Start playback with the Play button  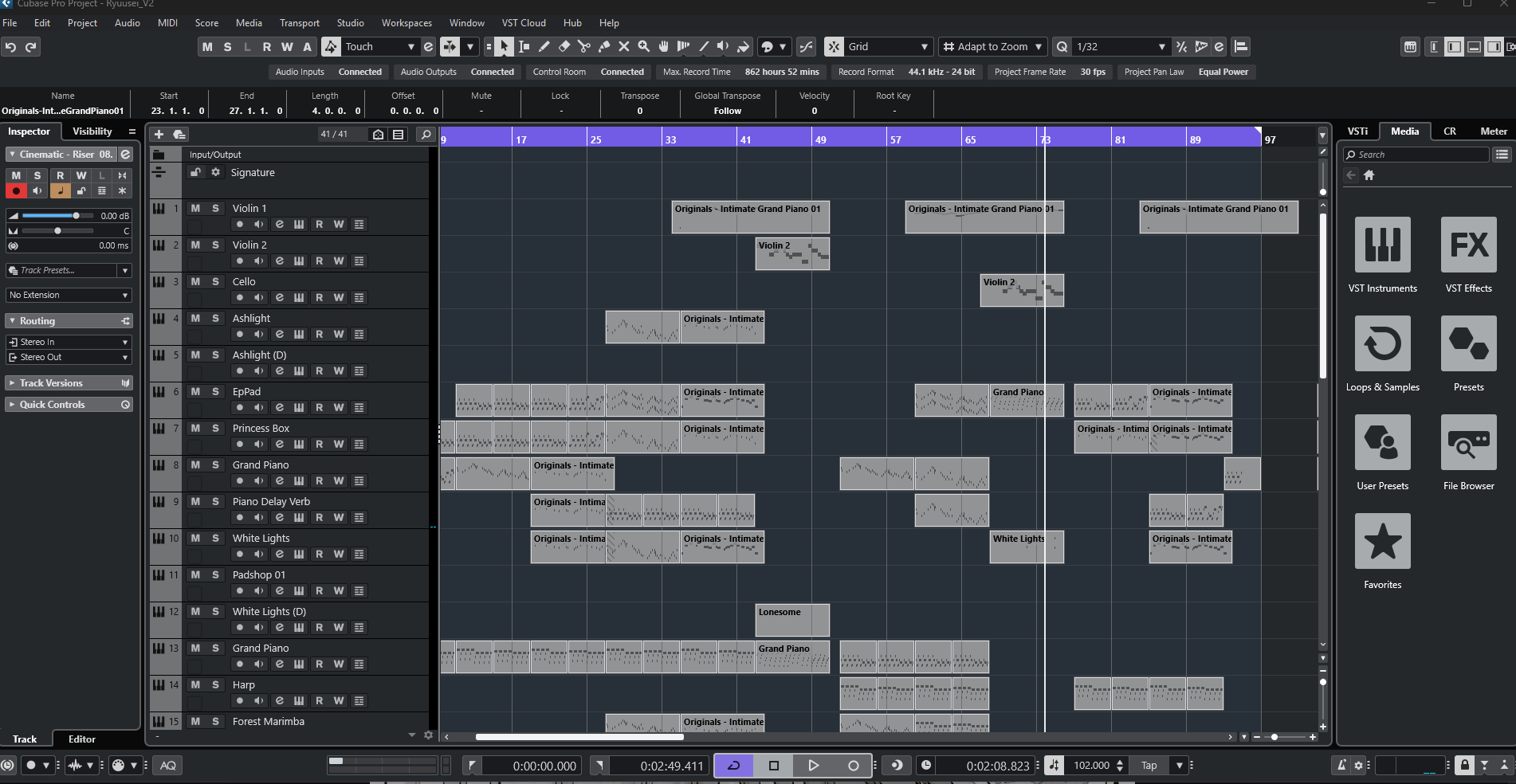tap(813, 766)
